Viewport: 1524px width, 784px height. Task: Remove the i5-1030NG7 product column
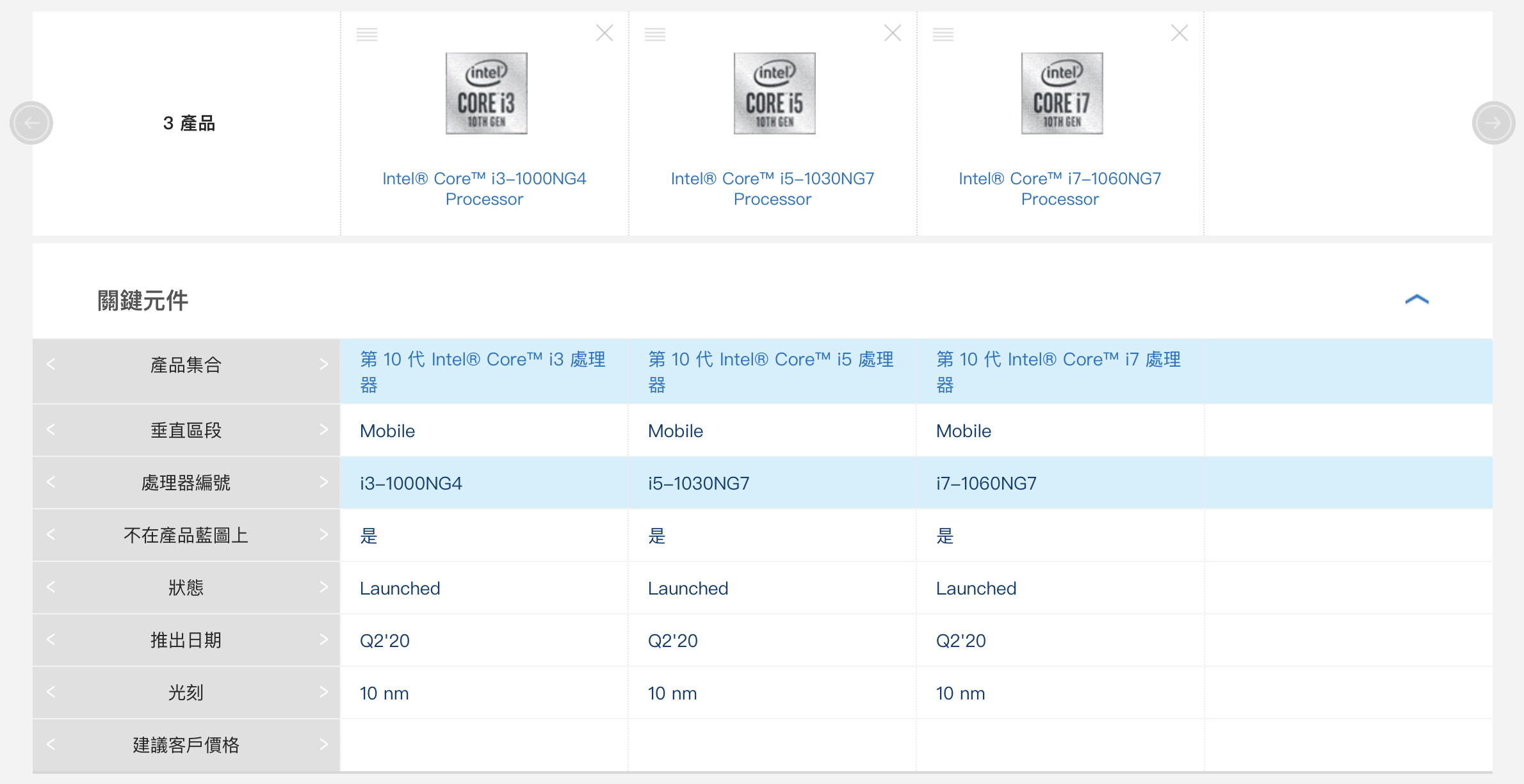(893, 33)
